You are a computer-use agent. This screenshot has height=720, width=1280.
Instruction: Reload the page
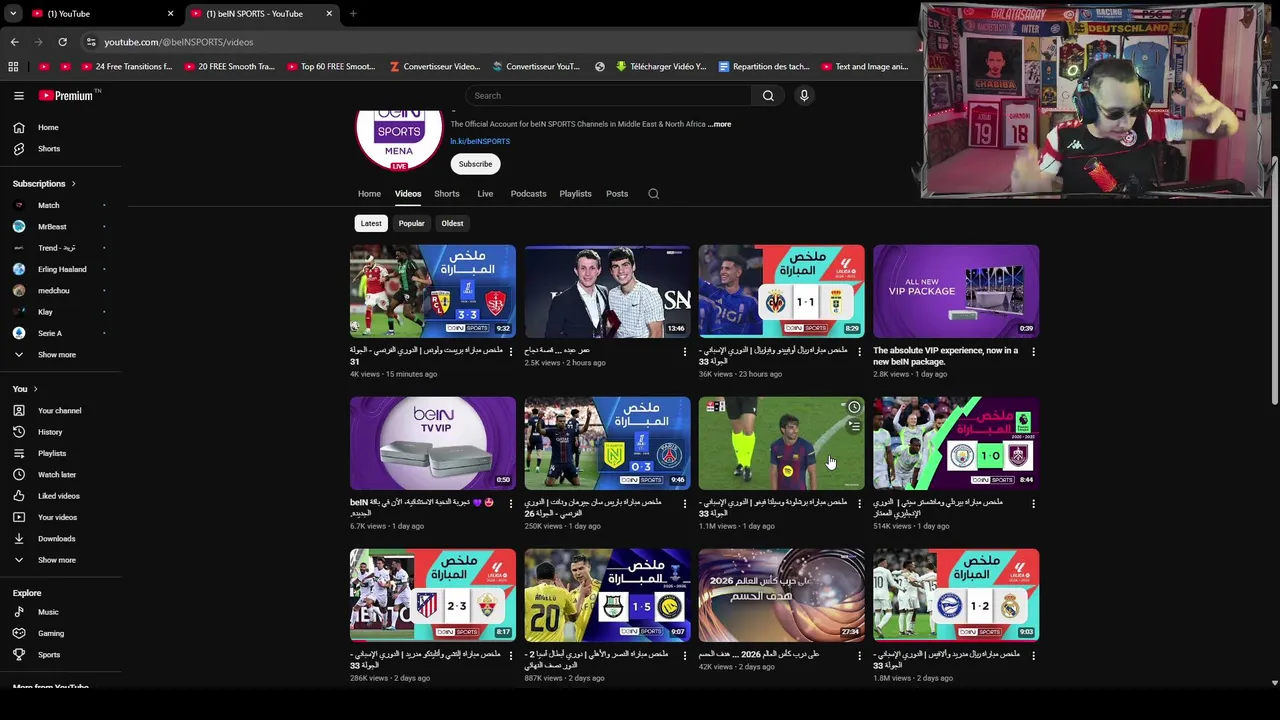(62, 42)
